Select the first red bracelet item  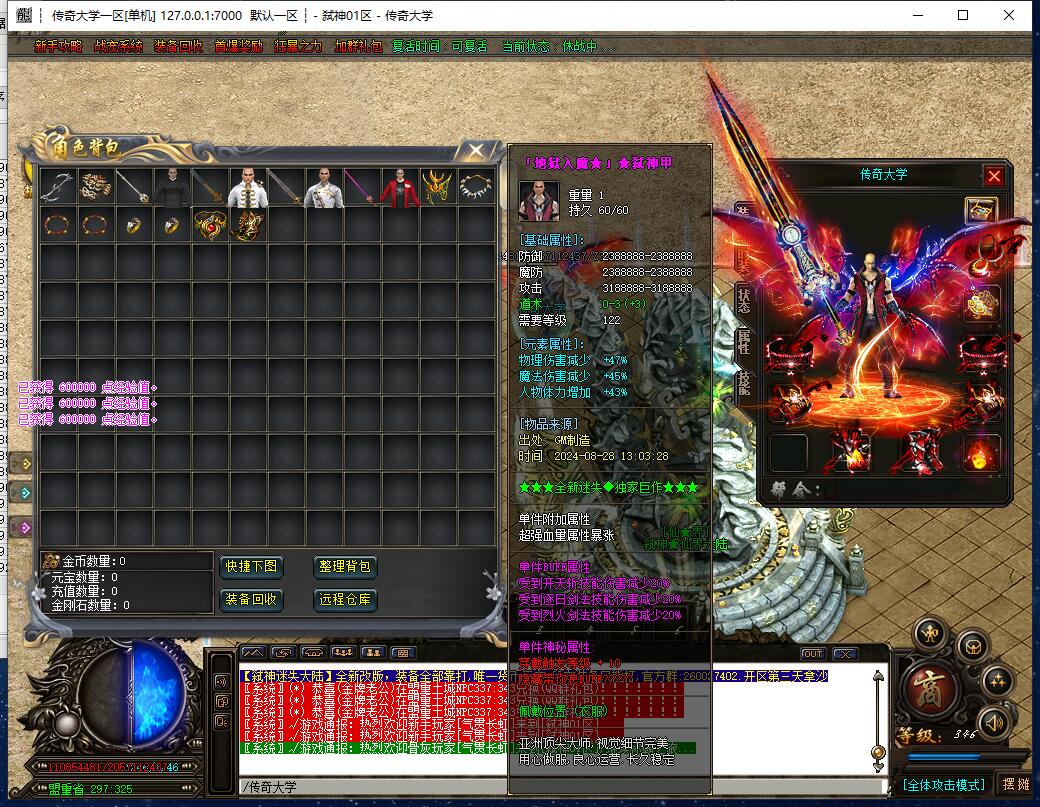tap(58, 225)
